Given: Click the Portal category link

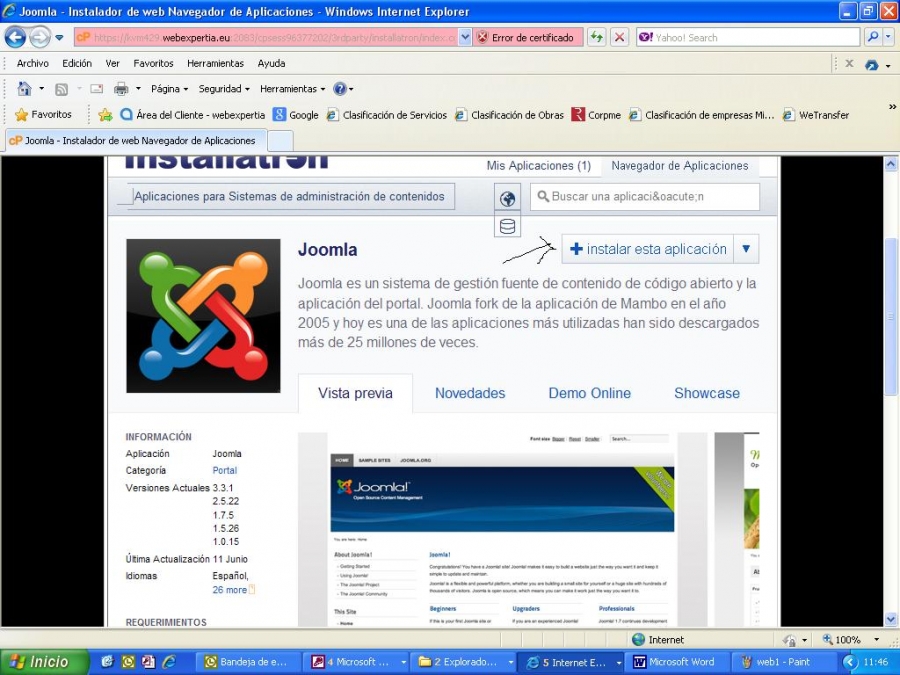Looking at the screenshot, I should [224, 470].
